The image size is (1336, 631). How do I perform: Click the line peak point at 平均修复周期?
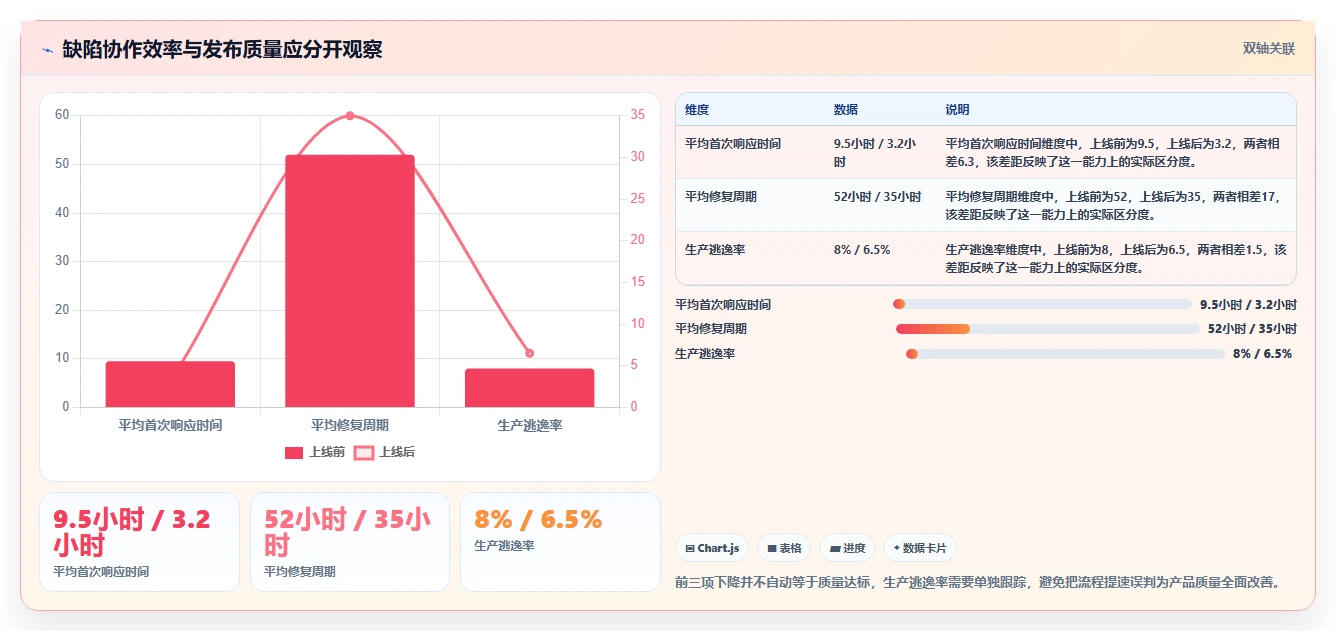350,116
